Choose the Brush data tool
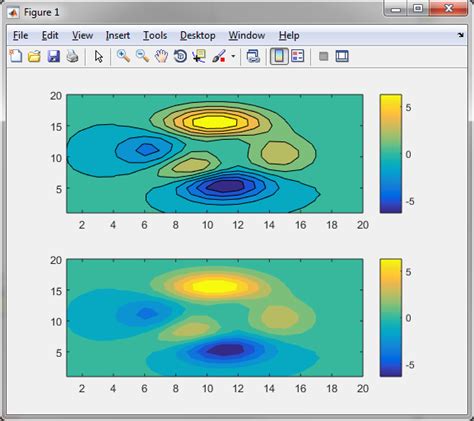Image resolution: width=474 pixels, height=421 pixels. pos(219,56)
